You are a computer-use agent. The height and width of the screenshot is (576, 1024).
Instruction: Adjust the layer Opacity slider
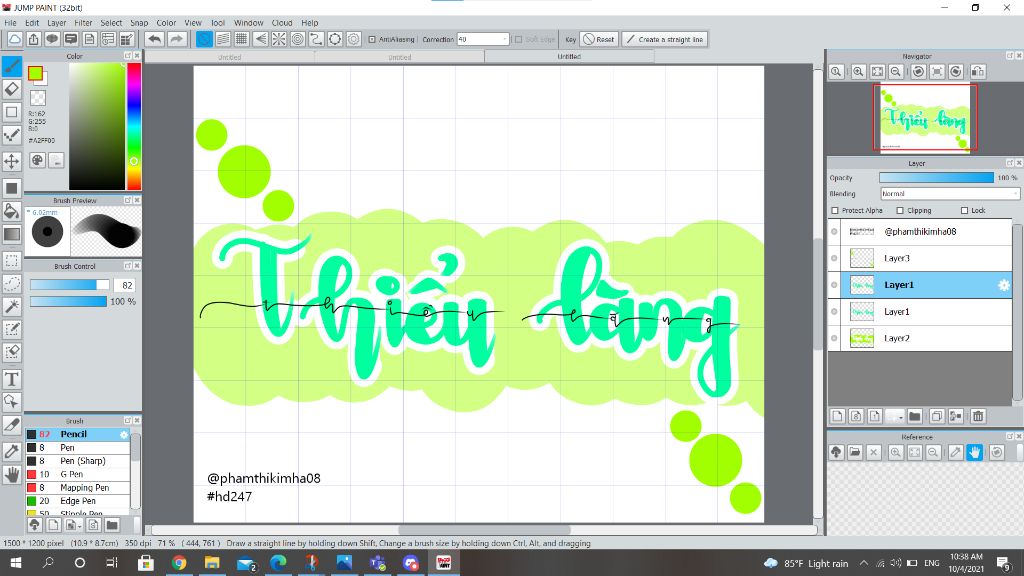tap(936, 178)
